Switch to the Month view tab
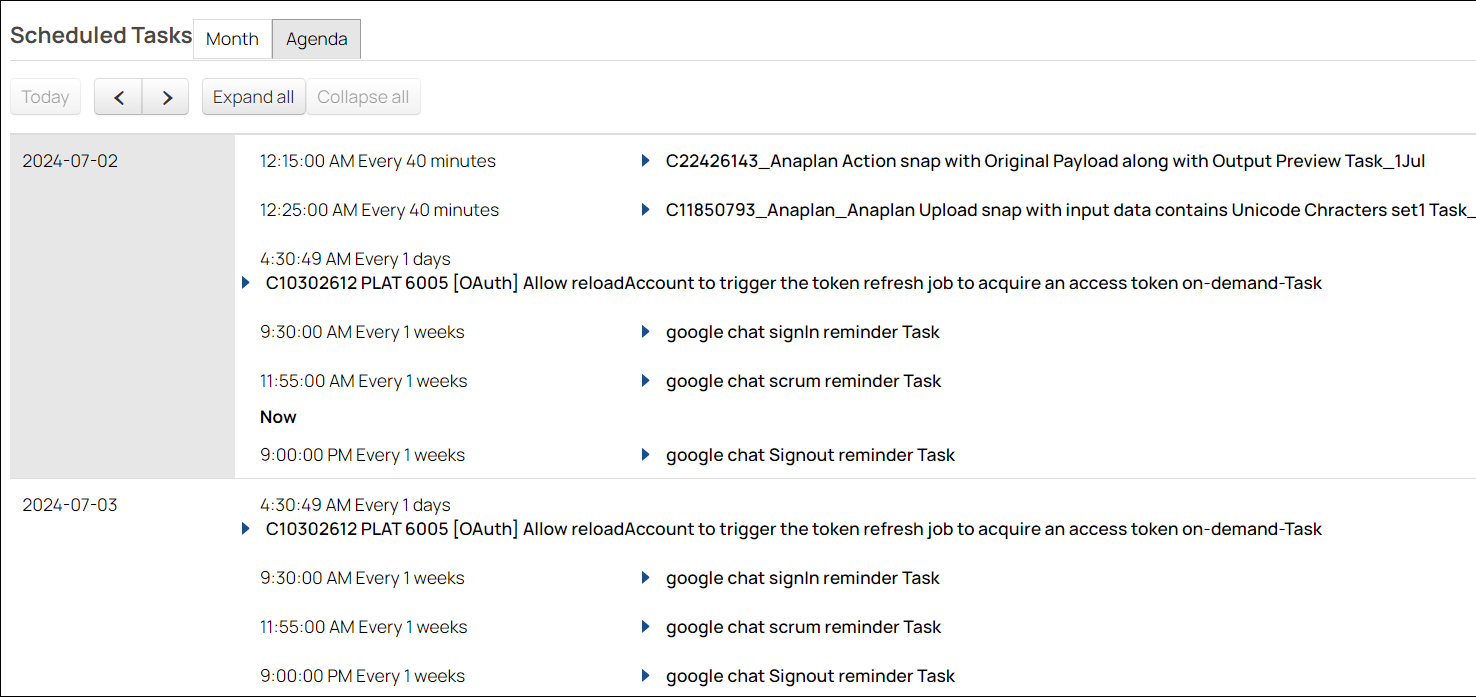This screenshot has width=1476, height=697. click(231, 39)
